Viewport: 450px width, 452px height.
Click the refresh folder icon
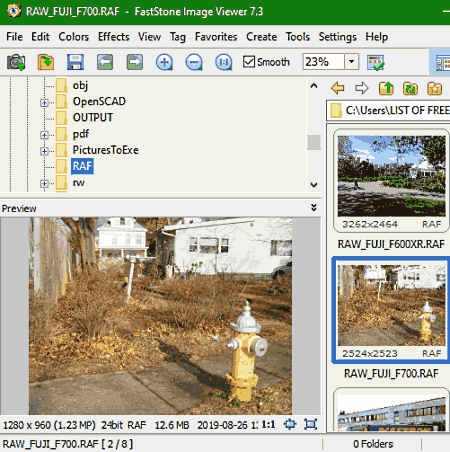410,88
